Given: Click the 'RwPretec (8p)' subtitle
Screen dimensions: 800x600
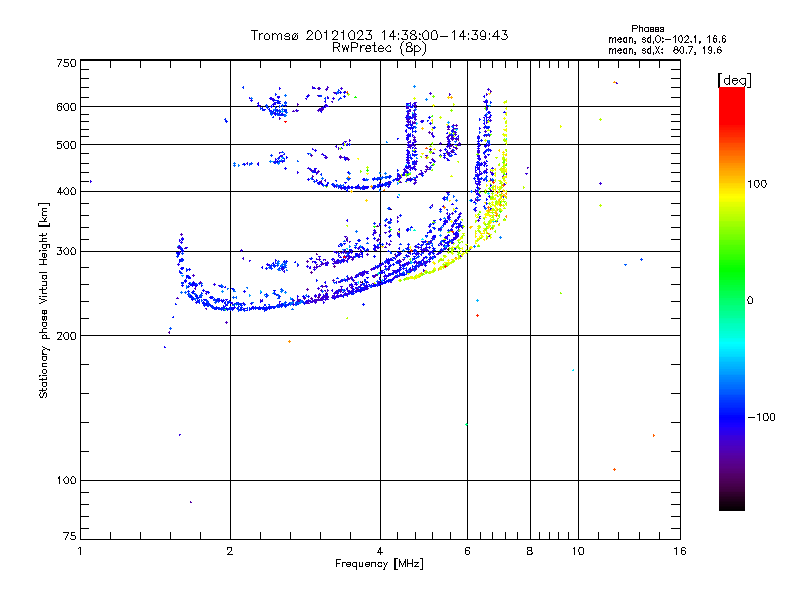Looking at the screenshot, I should coord(379,48).
